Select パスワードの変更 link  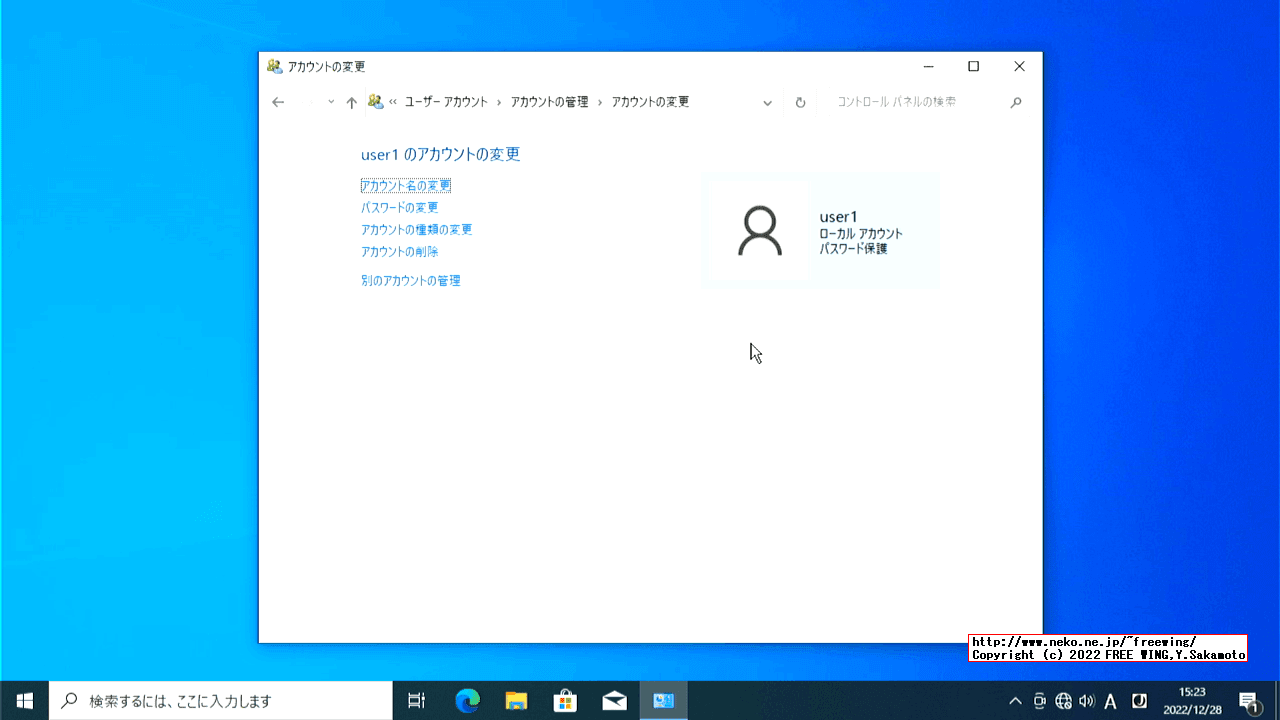click(x=399, y=207)
